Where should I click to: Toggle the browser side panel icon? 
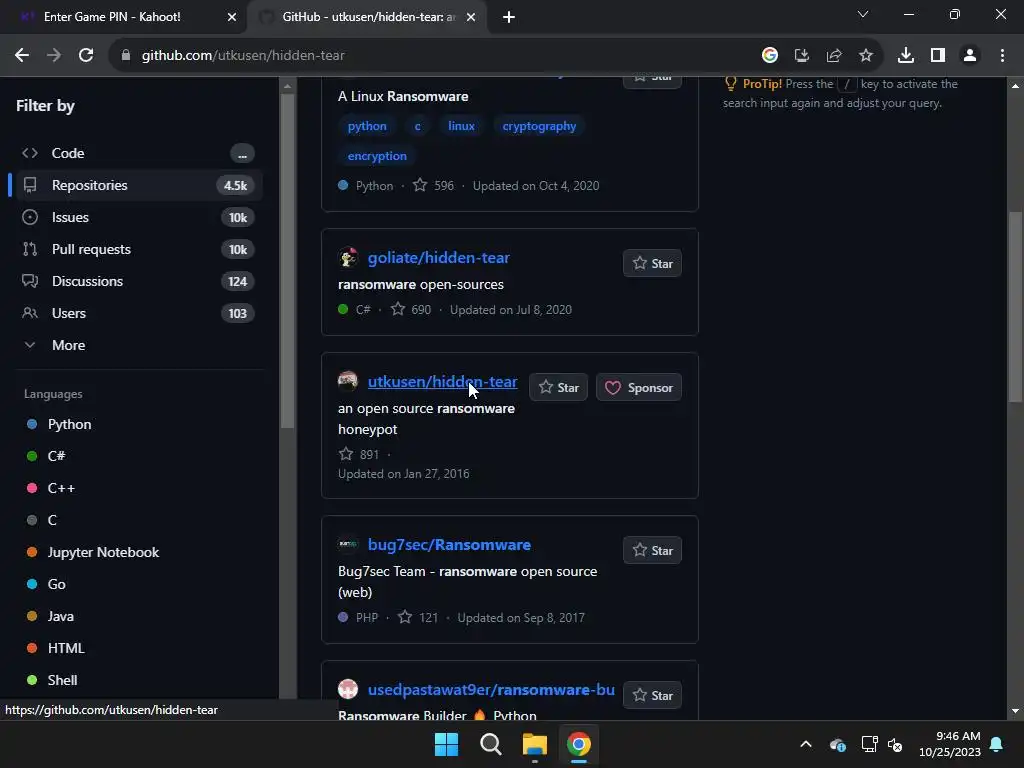(938, 56)
